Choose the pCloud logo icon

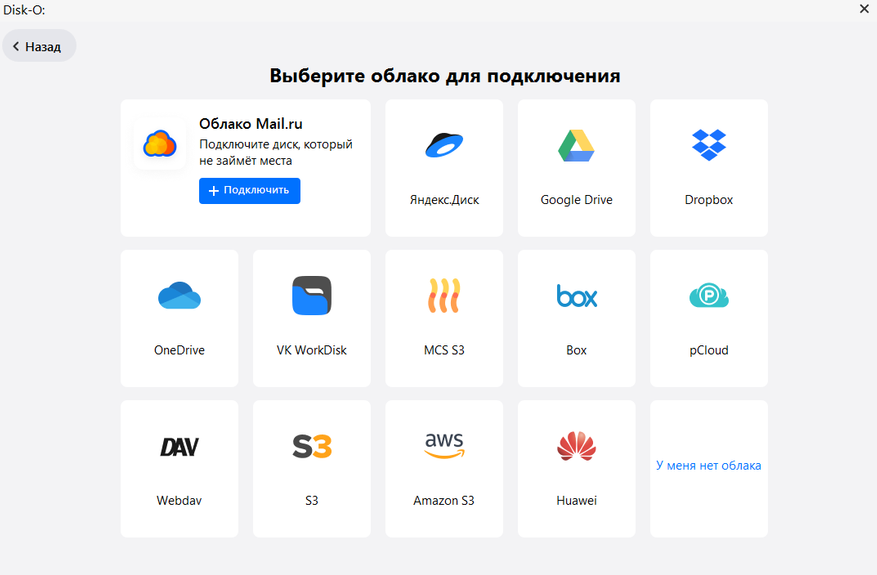tap(709, 295)
